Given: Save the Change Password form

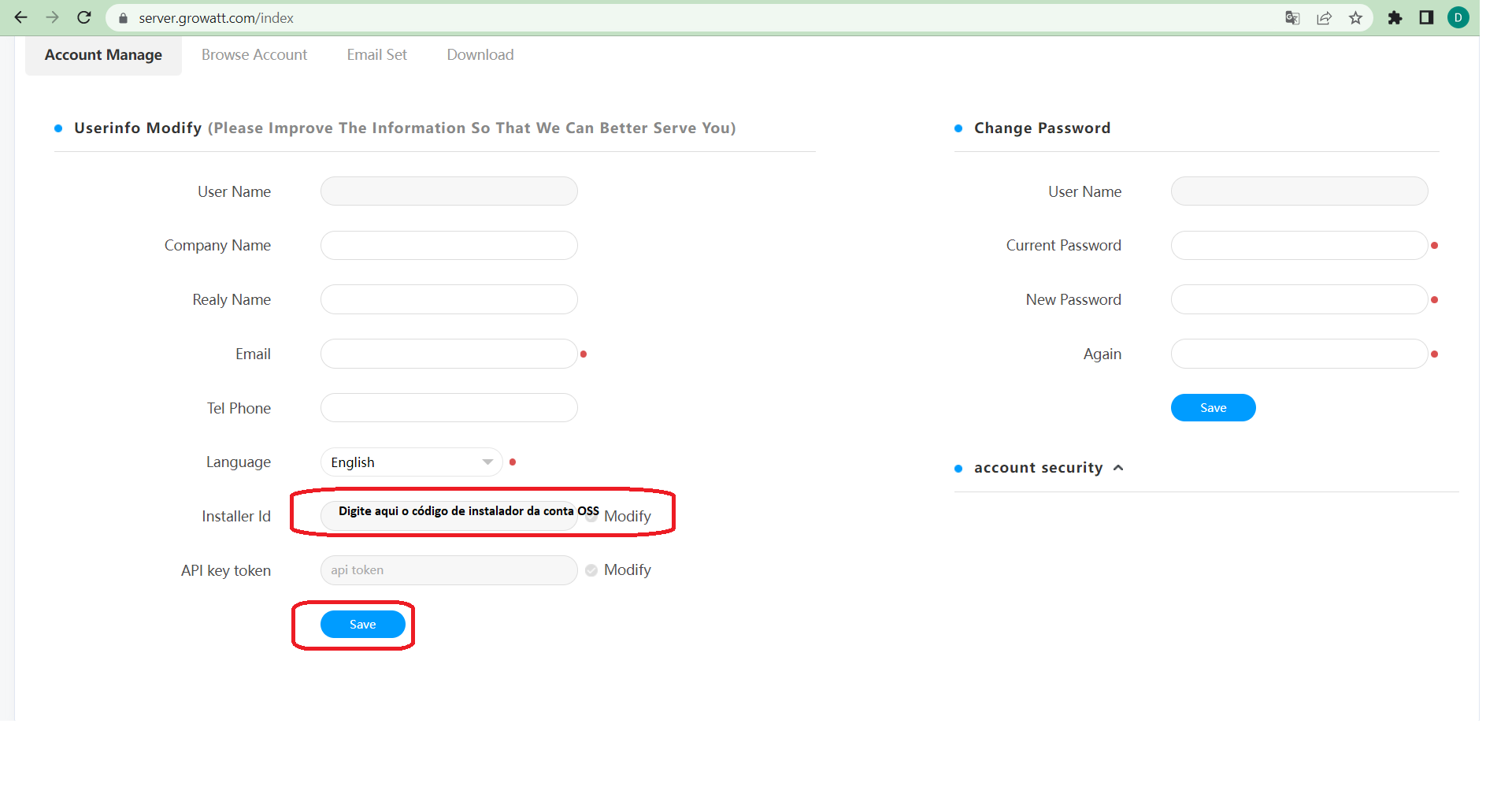Looking at the screenshot, I should click(1213, 408).
